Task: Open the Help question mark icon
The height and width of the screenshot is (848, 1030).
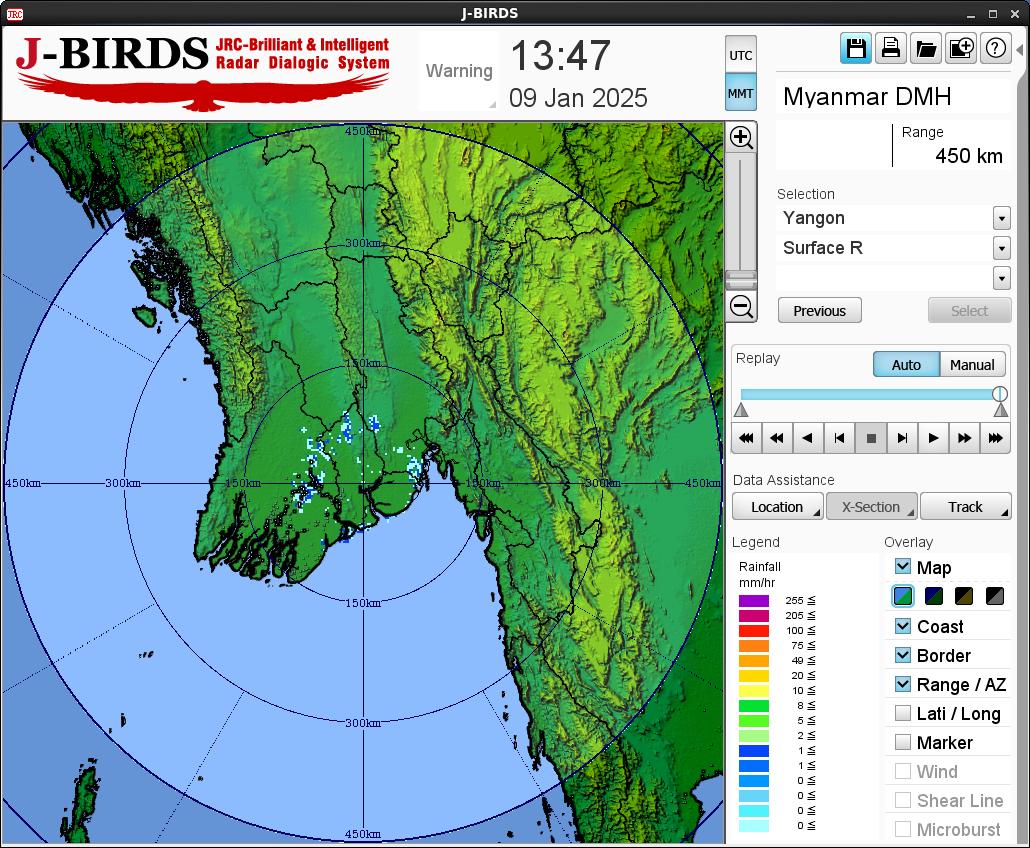Action: [995, 49]
